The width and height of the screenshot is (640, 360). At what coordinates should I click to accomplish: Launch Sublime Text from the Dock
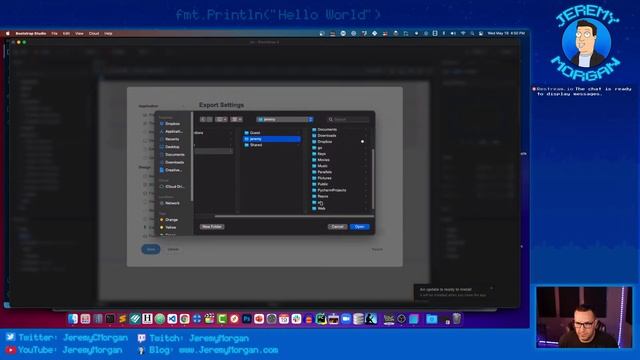click(x=122, y=319)
